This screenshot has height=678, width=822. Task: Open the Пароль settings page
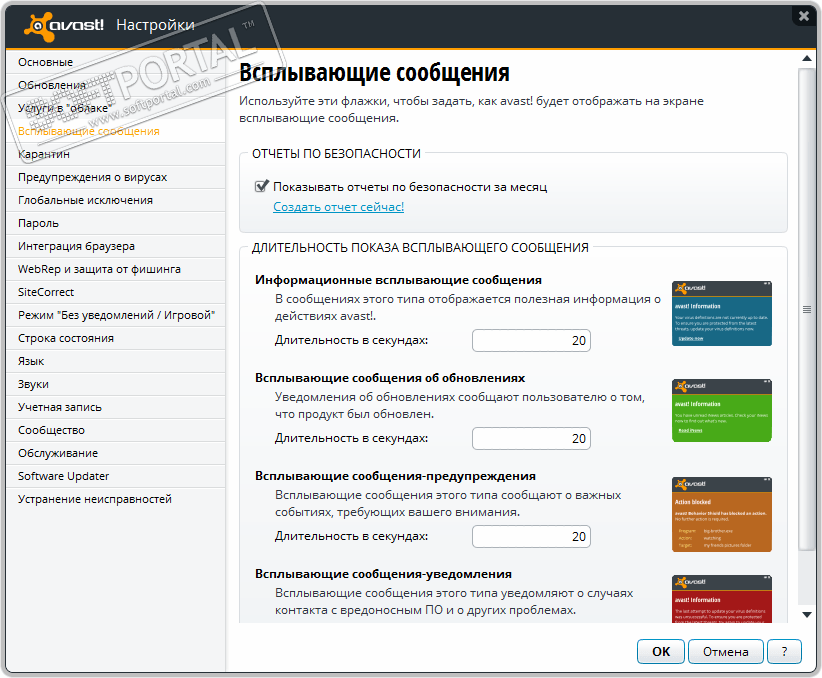(x=116, y=223)
